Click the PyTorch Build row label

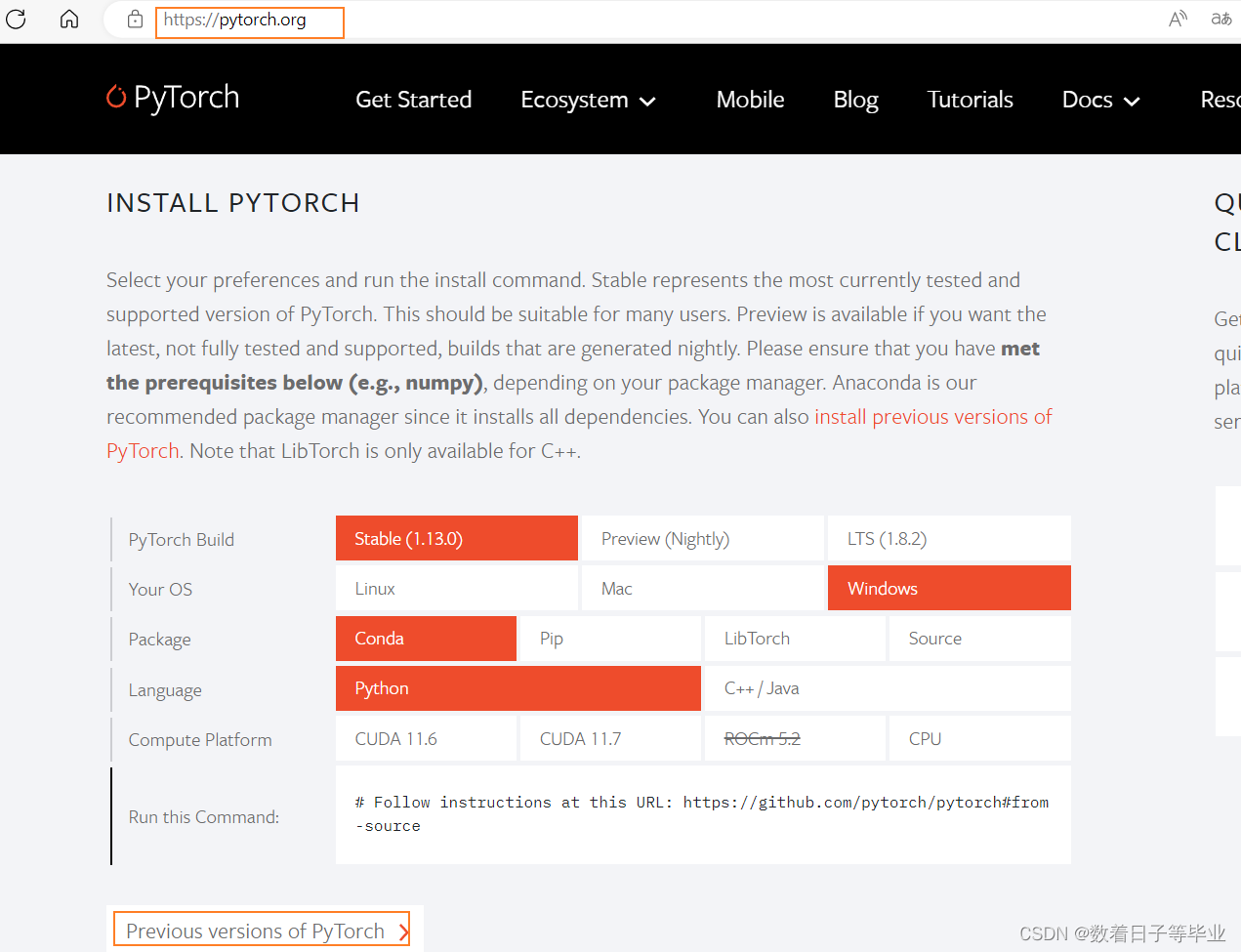[182, 540]
